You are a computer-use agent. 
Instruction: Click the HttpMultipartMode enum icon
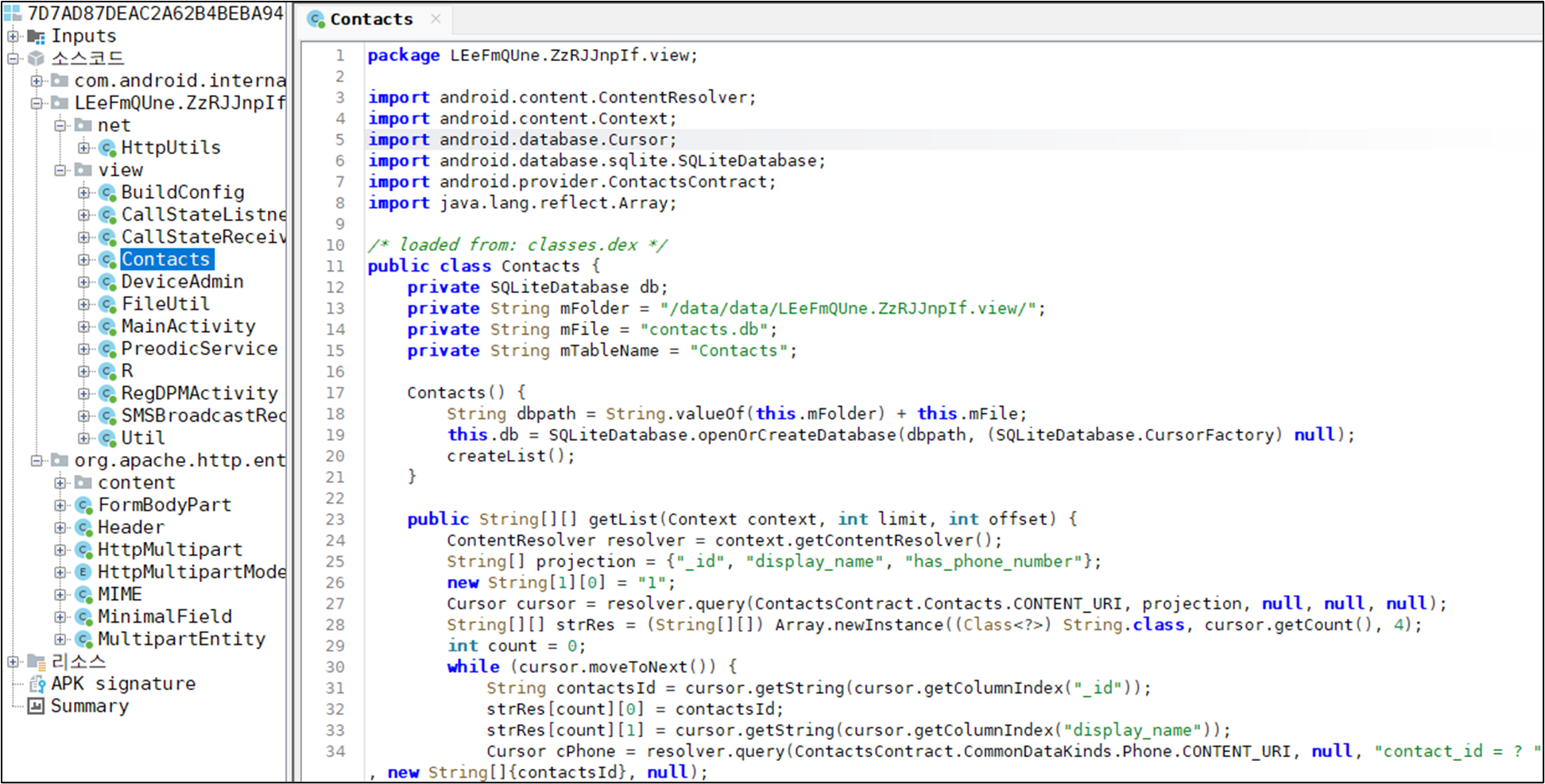point(83,572)
